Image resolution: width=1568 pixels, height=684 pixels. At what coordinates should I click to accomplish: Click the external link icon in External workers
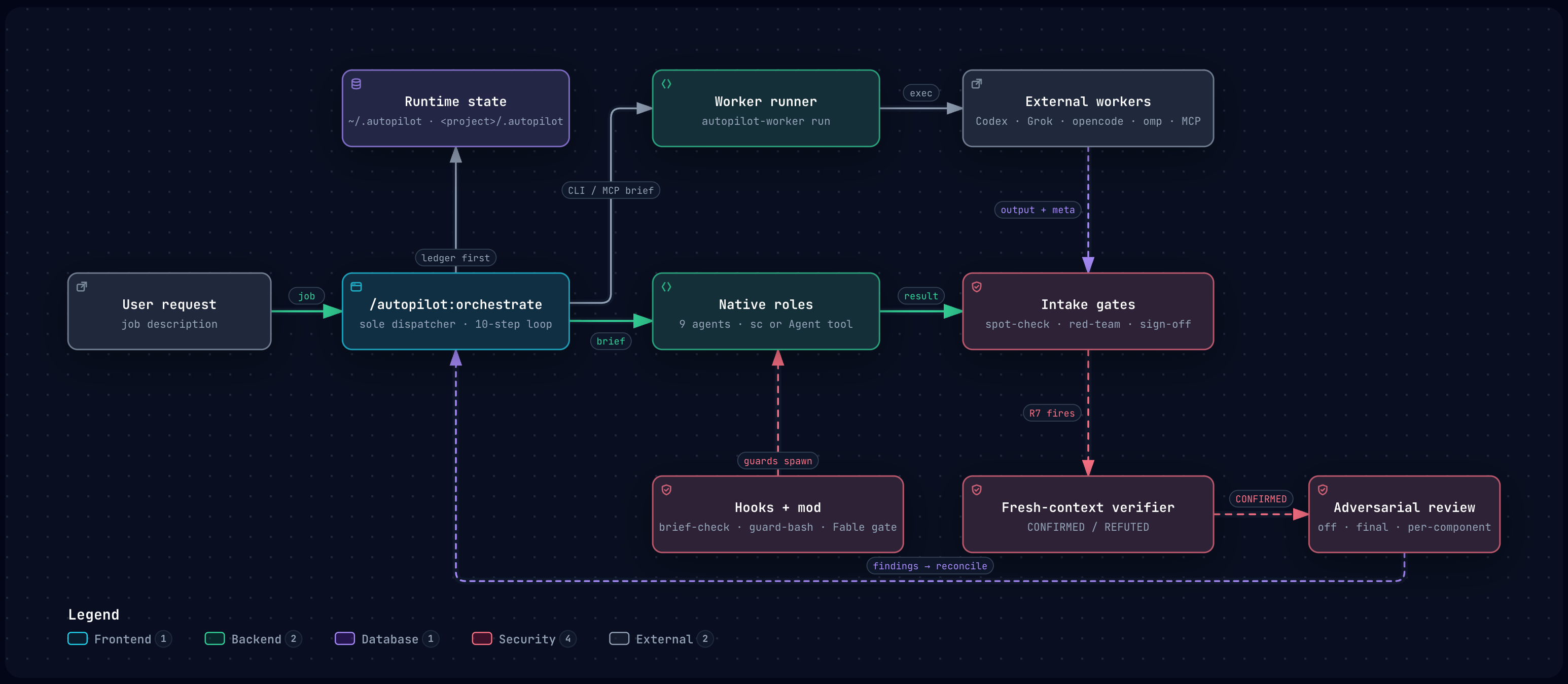976,84
